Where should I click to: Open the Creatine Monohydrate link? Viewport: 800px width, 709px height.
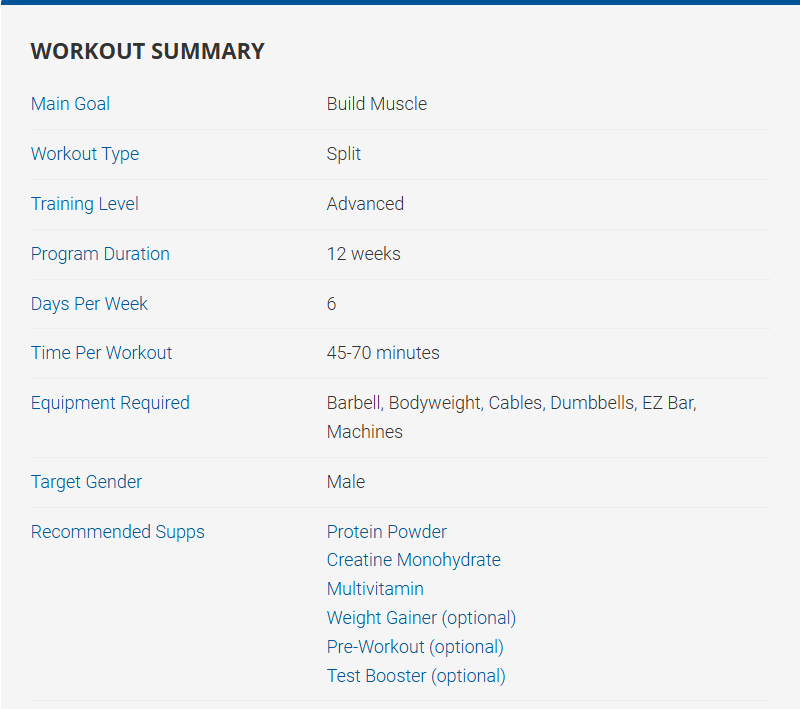[413, 560]
